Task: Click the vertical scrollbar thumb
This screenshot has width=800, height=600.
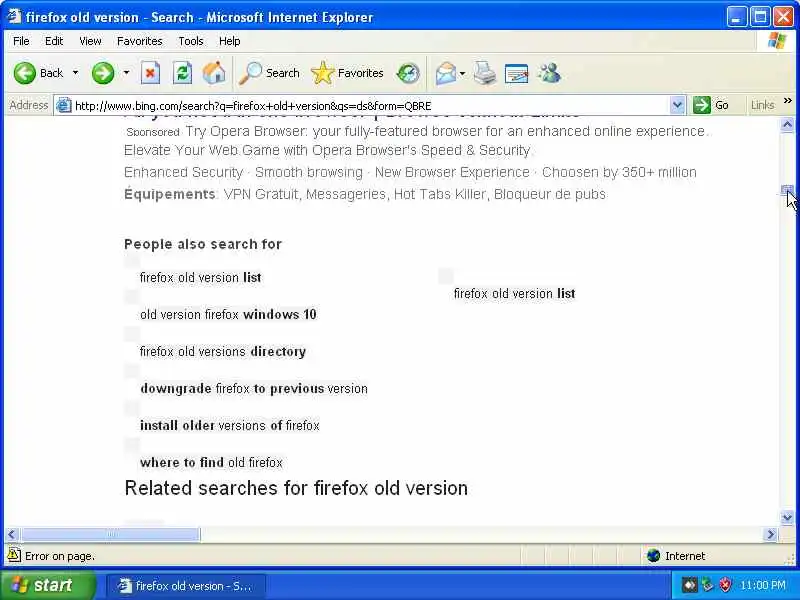Action: tap(787, 190)
